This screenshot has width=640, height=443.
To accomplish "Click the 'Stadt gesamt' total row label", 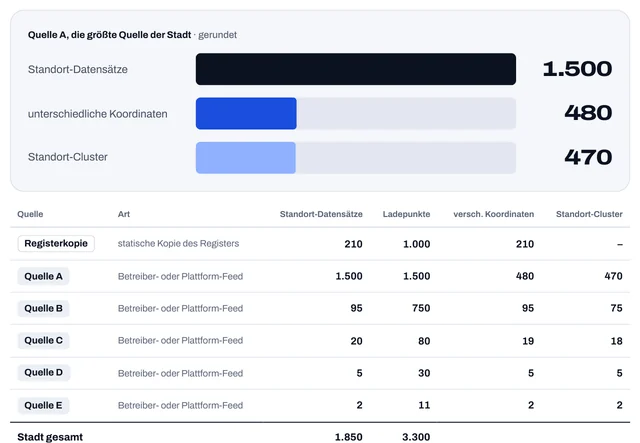I will (50, 437).
